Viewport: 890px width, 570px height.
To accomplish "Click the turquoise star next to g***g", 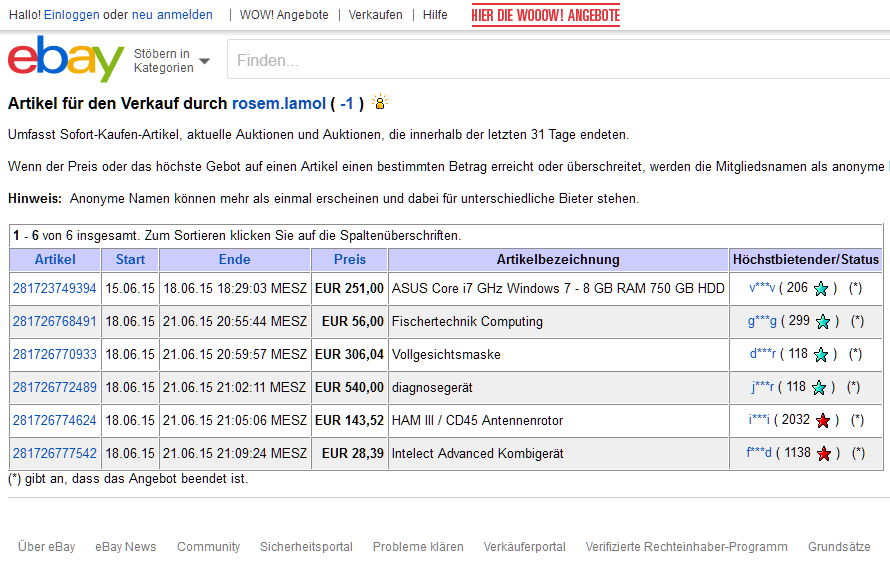I will tap(823, 322).
